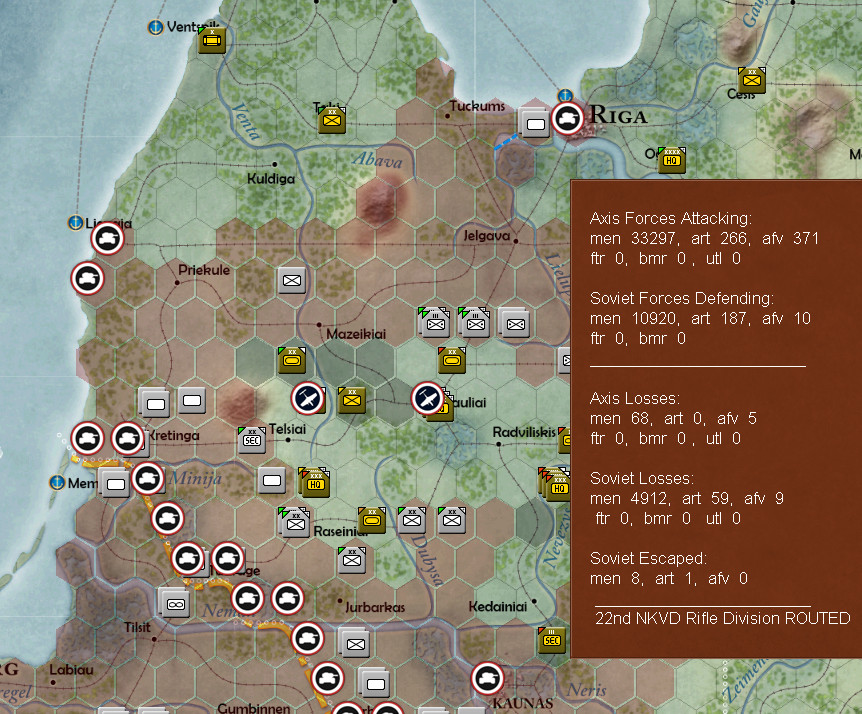Click the Jelgava town label
Screen dimensions: 862x714
click(x=487, y=235)
